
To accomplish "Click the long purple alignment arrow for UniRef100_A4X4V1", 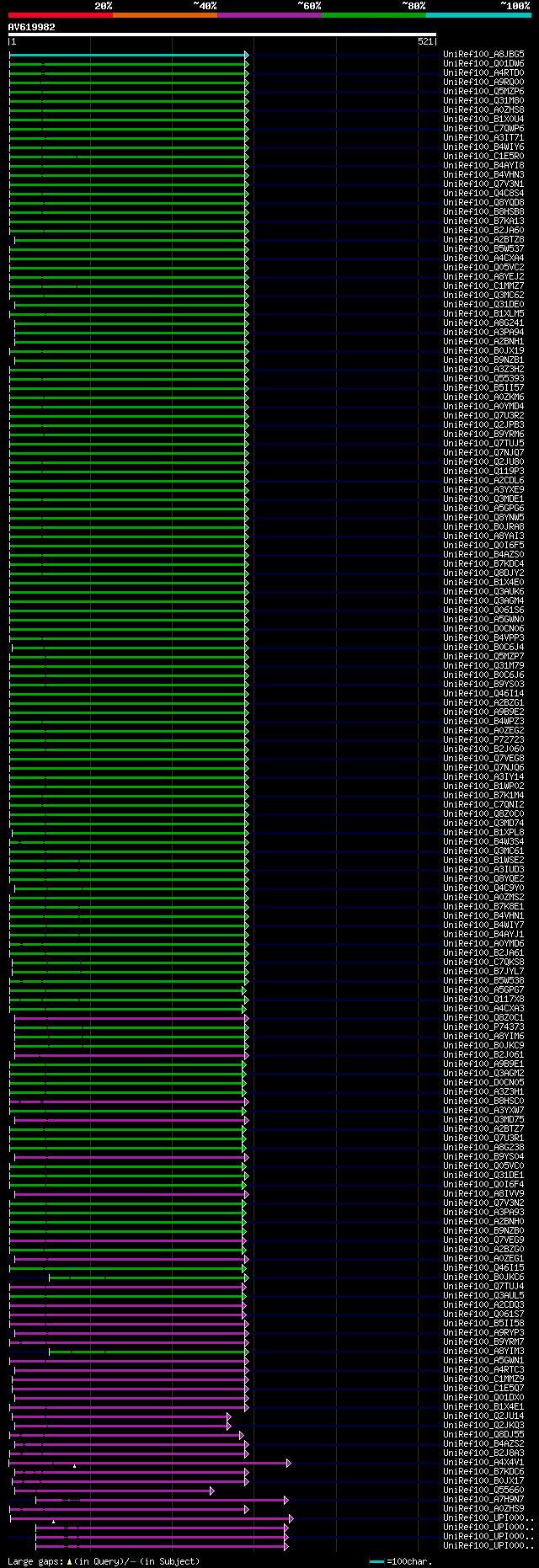I will tap(150, 1463).
